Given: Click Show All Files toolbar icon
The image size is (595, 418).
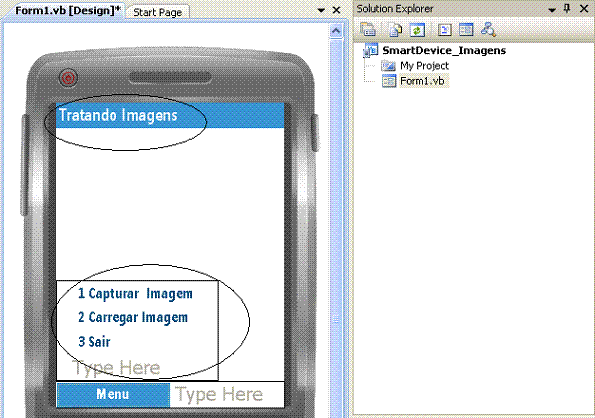Looking at the screenshot, I should tap(395, 30).
